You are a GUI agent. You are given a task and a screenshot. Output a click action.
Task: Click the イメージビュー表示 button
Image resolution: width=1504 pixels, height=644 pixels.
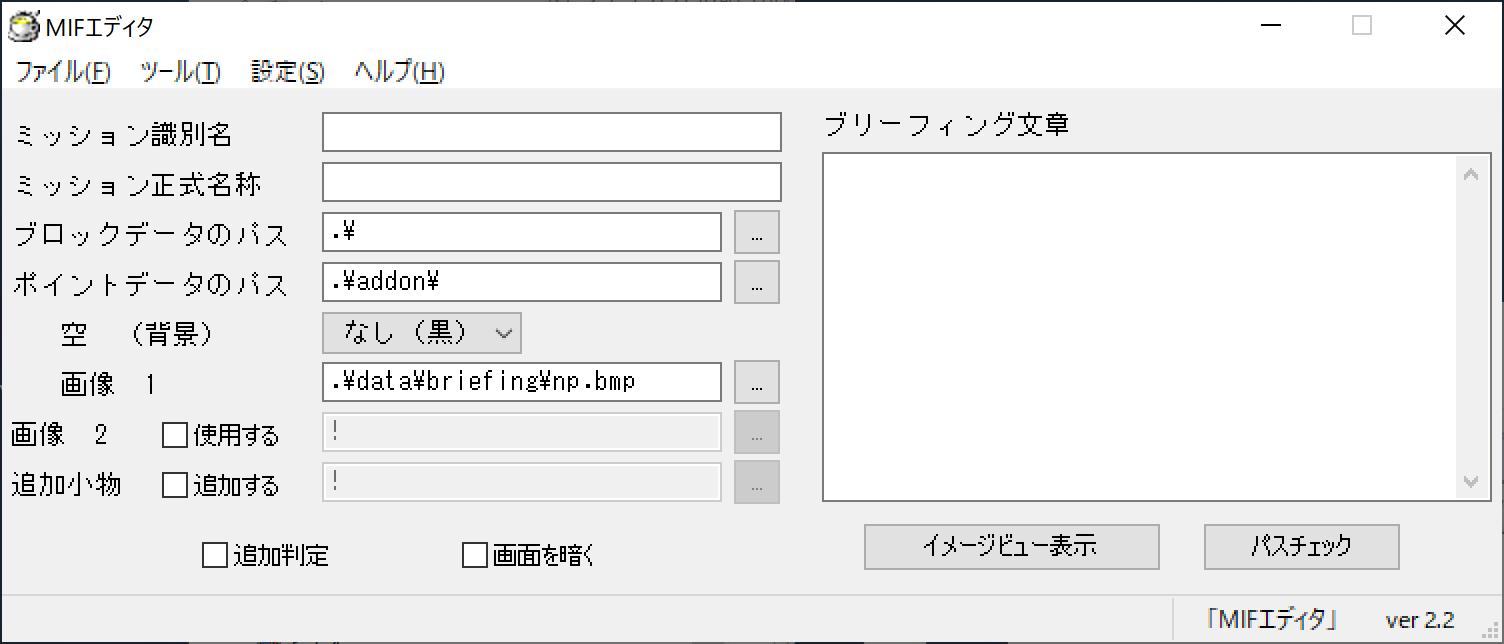click(1011, 547)
